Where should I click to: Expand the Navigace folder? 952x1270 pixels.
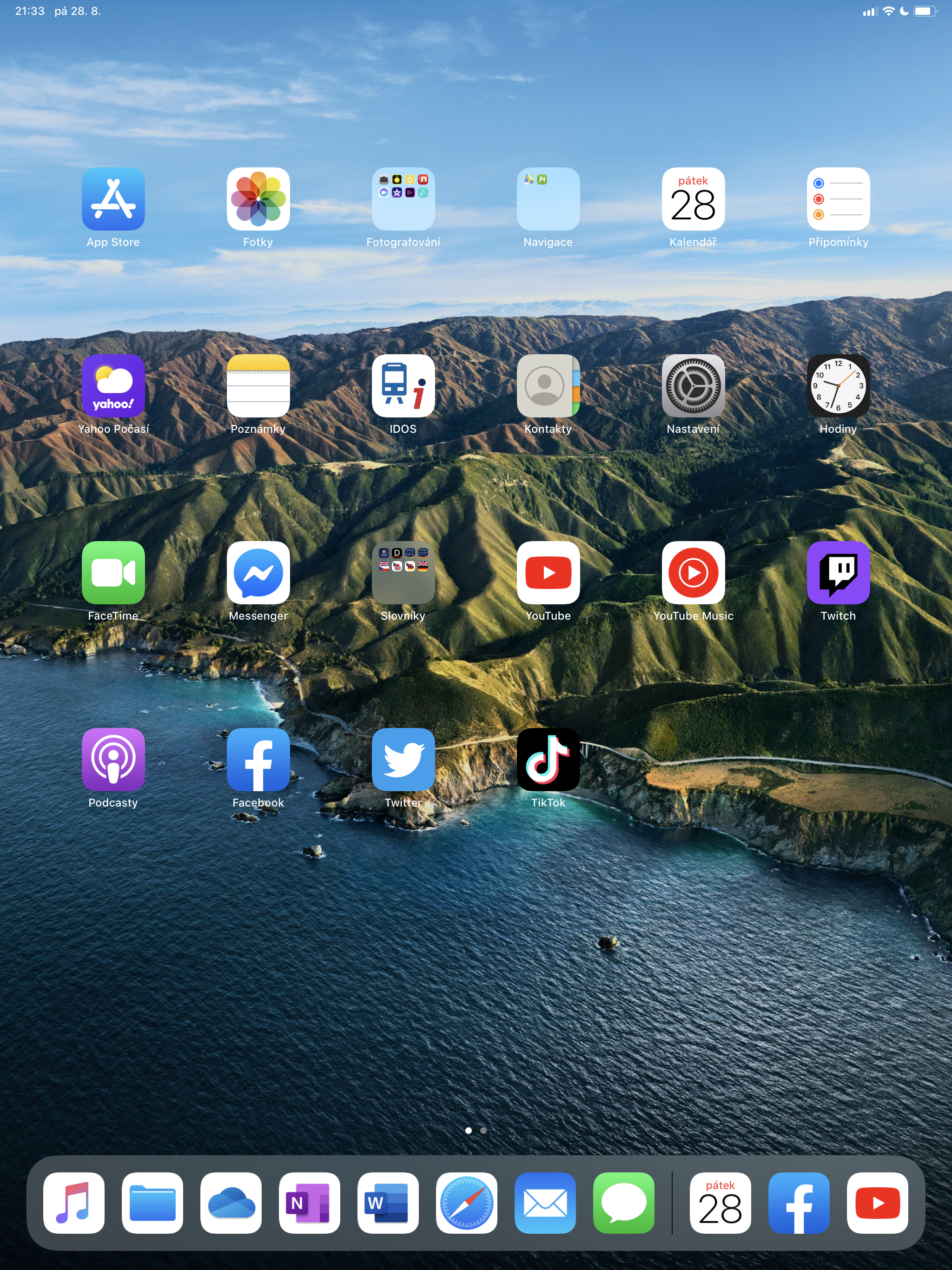point(548,198)
